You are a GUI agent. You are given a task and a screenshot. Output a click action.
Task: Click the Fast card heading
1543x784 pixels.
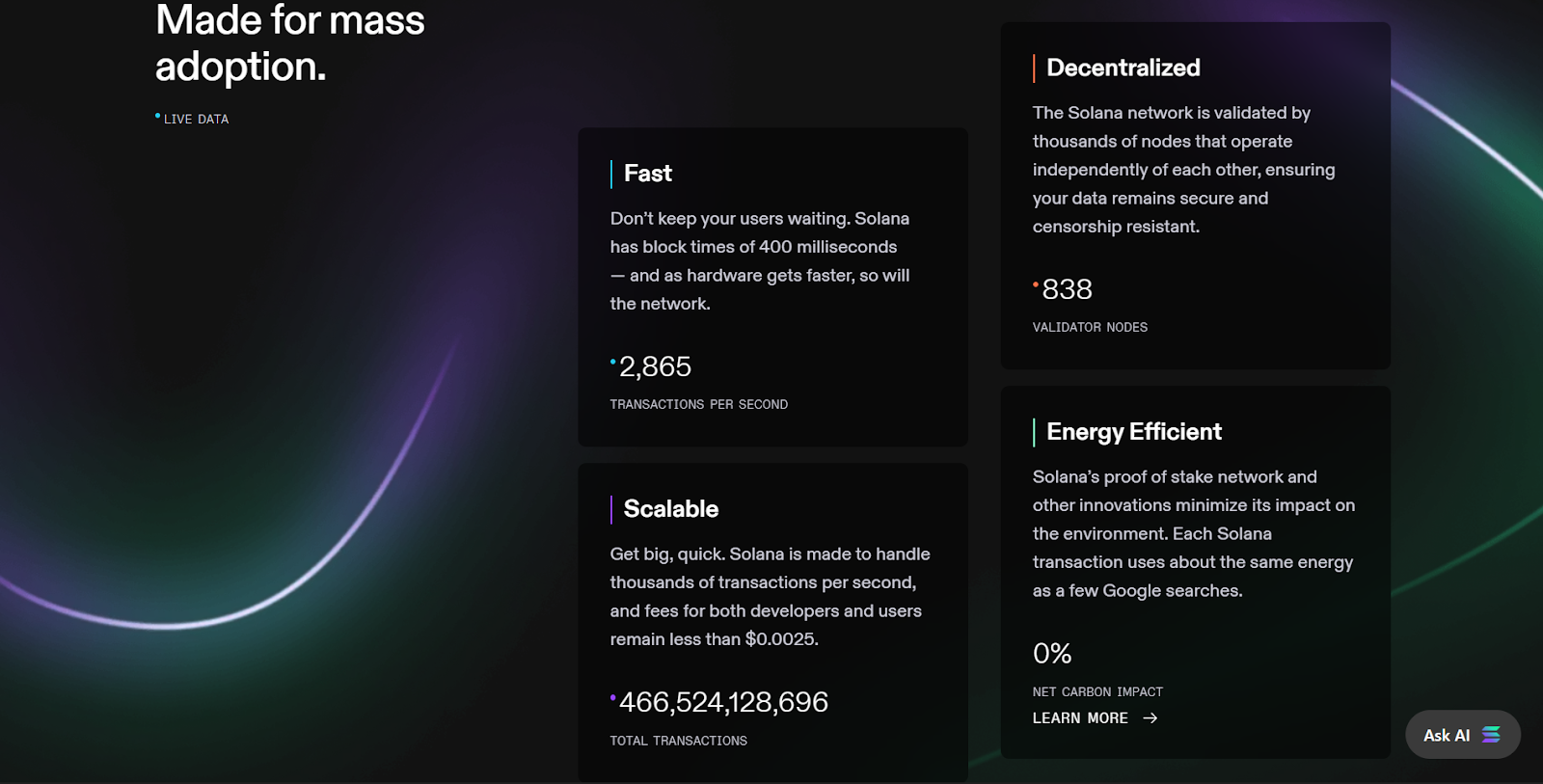[x=648, y=174]
